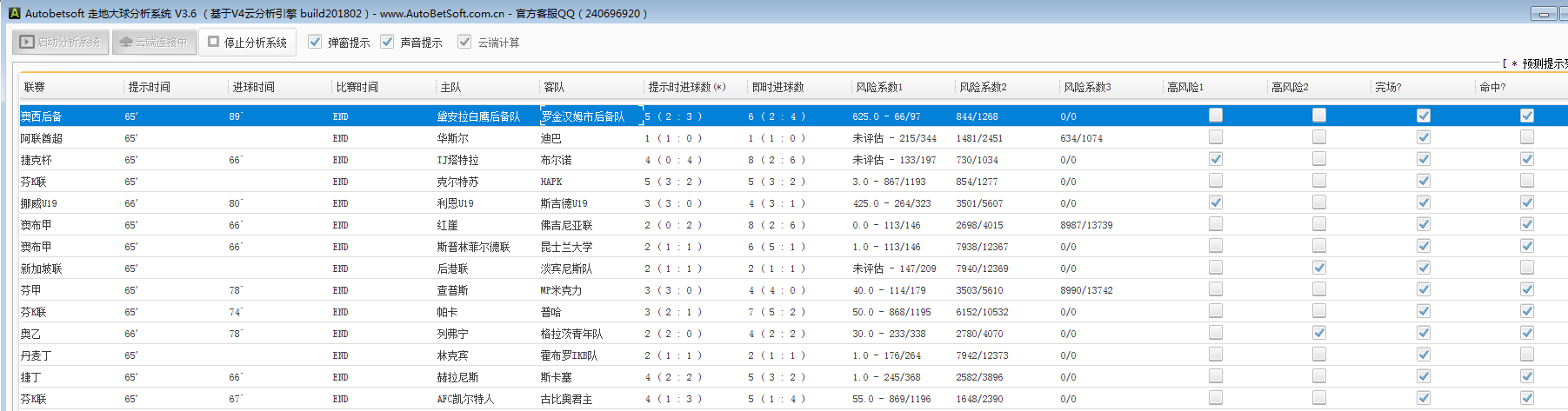Click the 罗金汉姆市后备队 away team cell
This screenshot has height=411, width=1568.
tap(583, 116)
